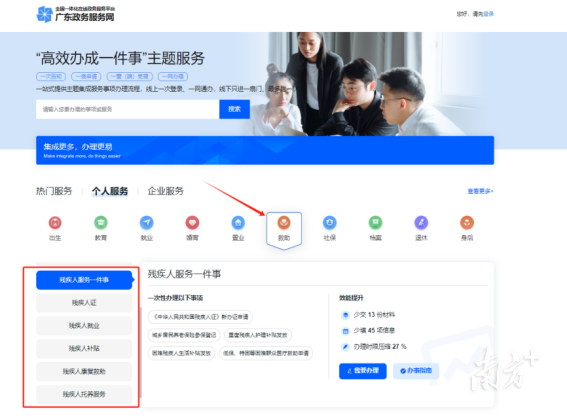Switch to the 热门服务 tab
Viewport: 567px width, 419px height.
pos(54,191)
